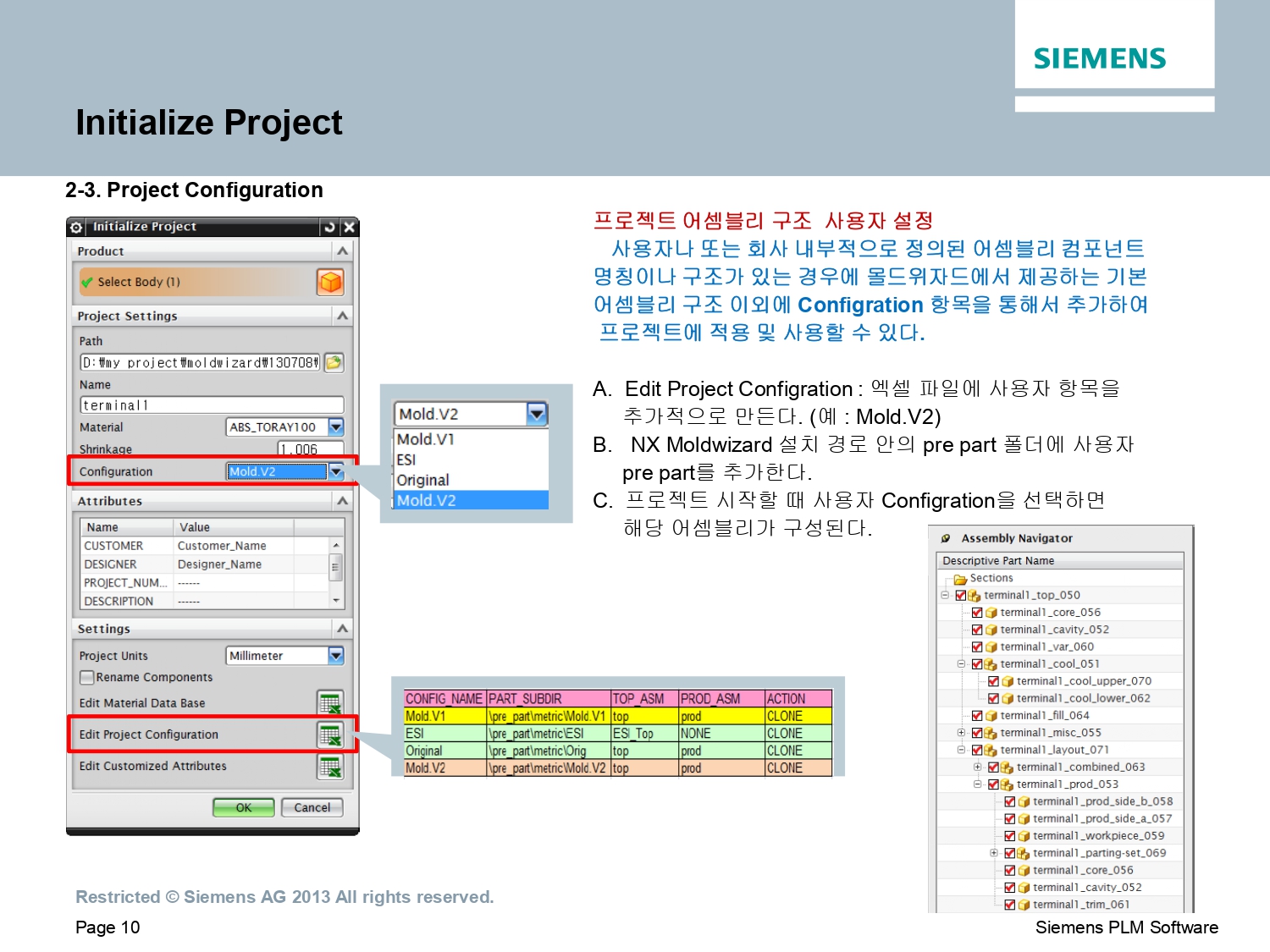Select the Sections folder icon
The width and height of the screenshot is (1270, 952).
(960, 579)
